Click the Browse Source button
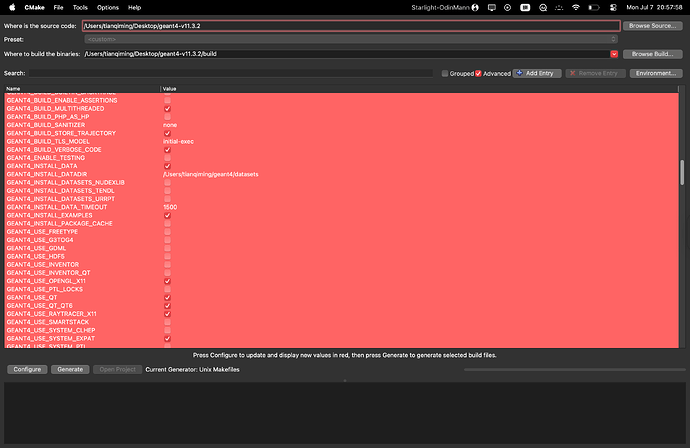 coord(652,25)
